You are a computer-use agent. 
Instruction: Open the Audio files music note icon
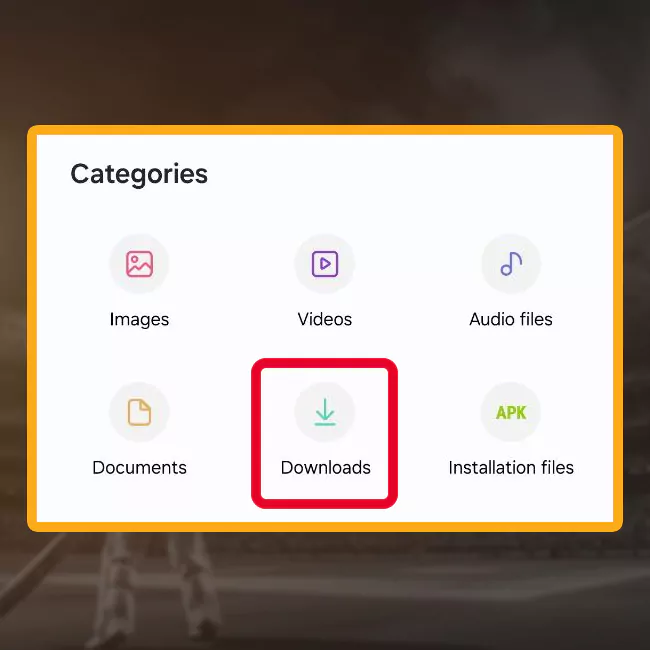tap(511, 264)
